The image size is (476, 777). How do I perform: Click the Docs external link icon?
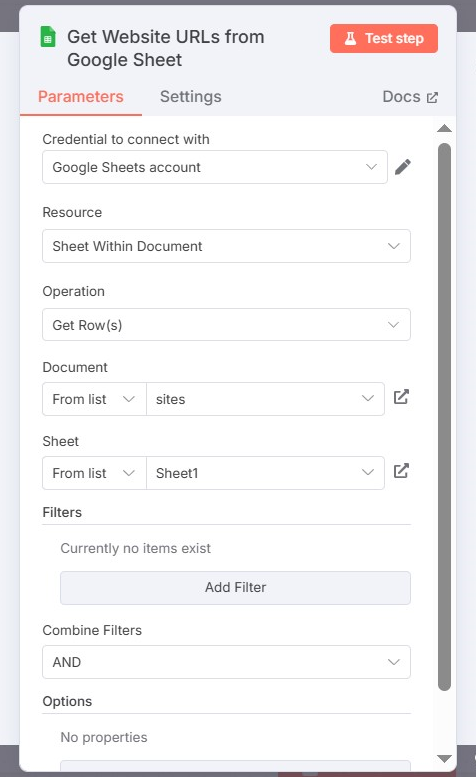[432, 98]
